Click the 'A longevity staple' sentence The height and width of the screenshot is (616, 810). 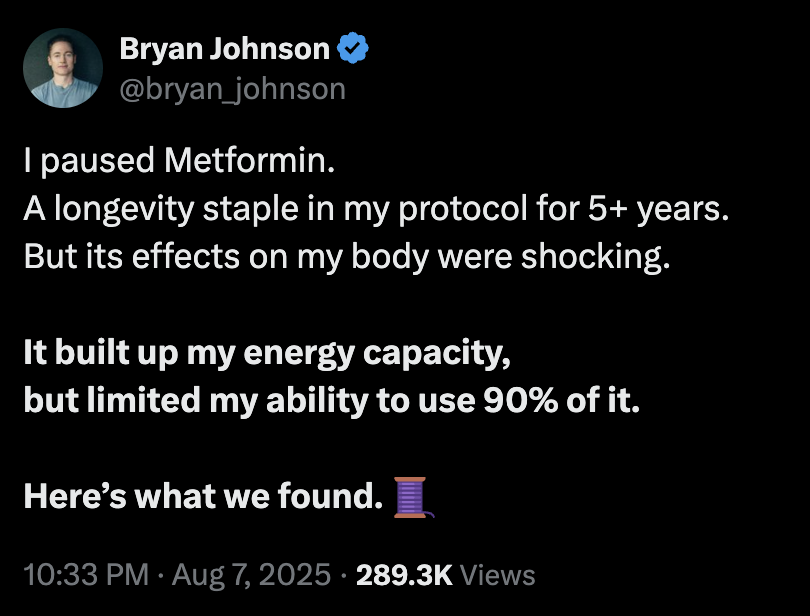376,209
